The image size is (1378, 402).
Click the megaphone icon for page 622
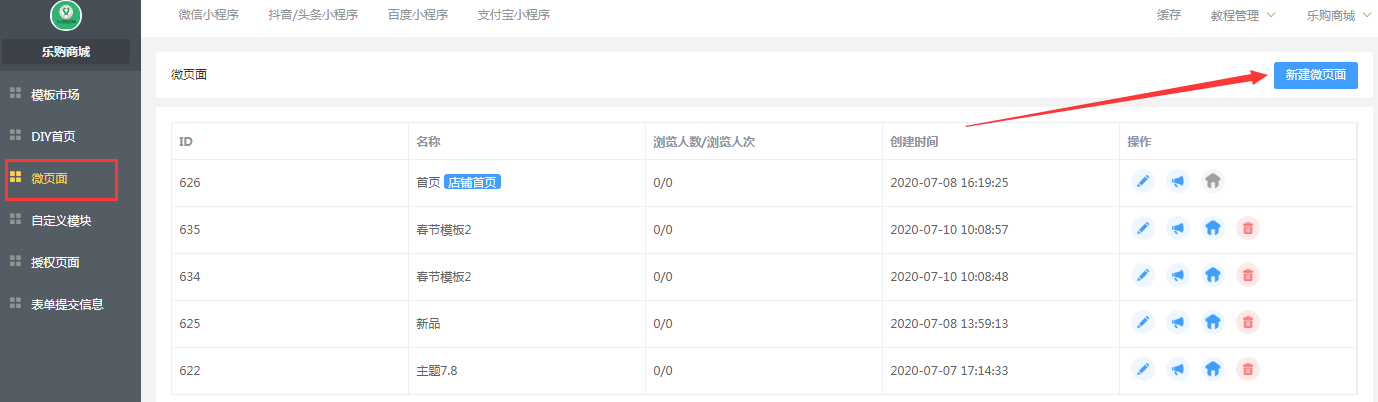pos(1178,369)
